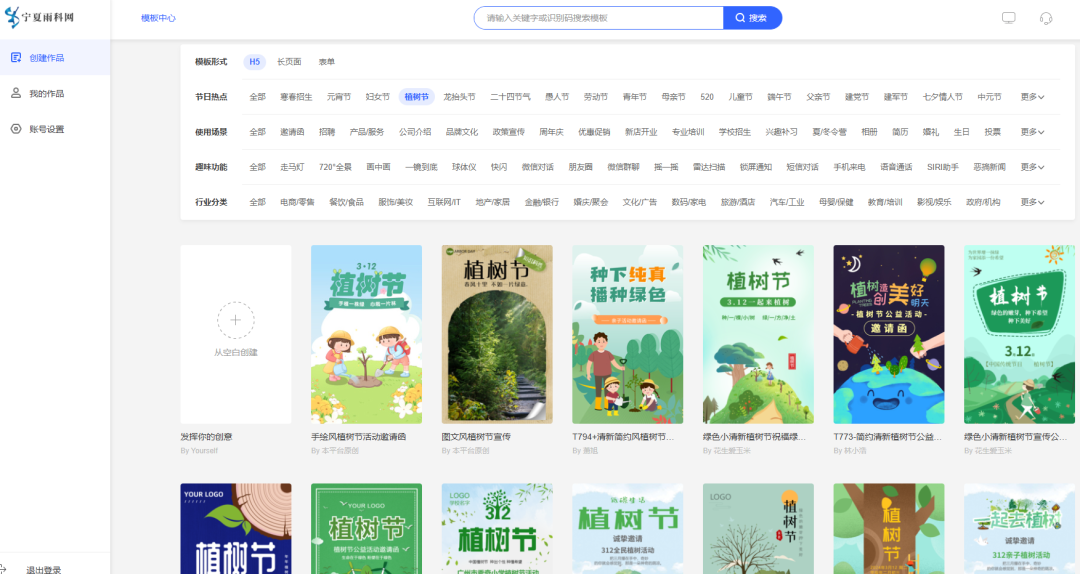1080x574 pixels.
Task: Open 图文风植树节宣传 template thumbnail
Action: click(x=497, y=334)
